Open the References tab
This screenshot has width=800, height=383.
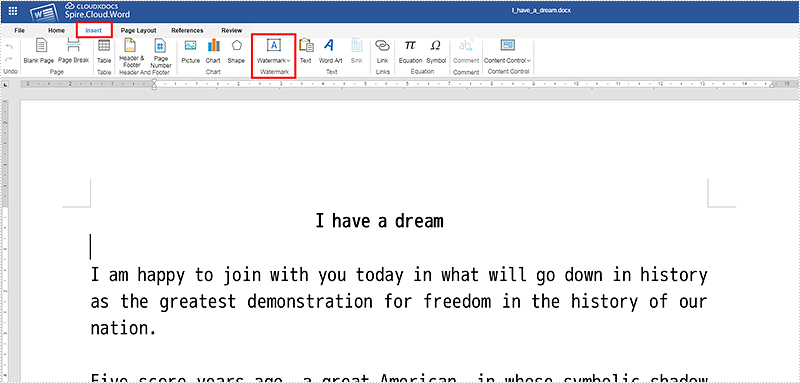click(187, 30)
